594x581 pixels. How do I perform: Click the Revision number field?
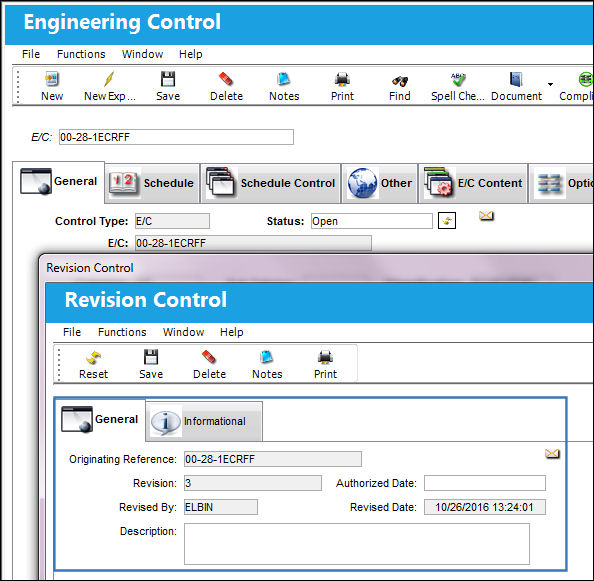click(x=253, y=483)
